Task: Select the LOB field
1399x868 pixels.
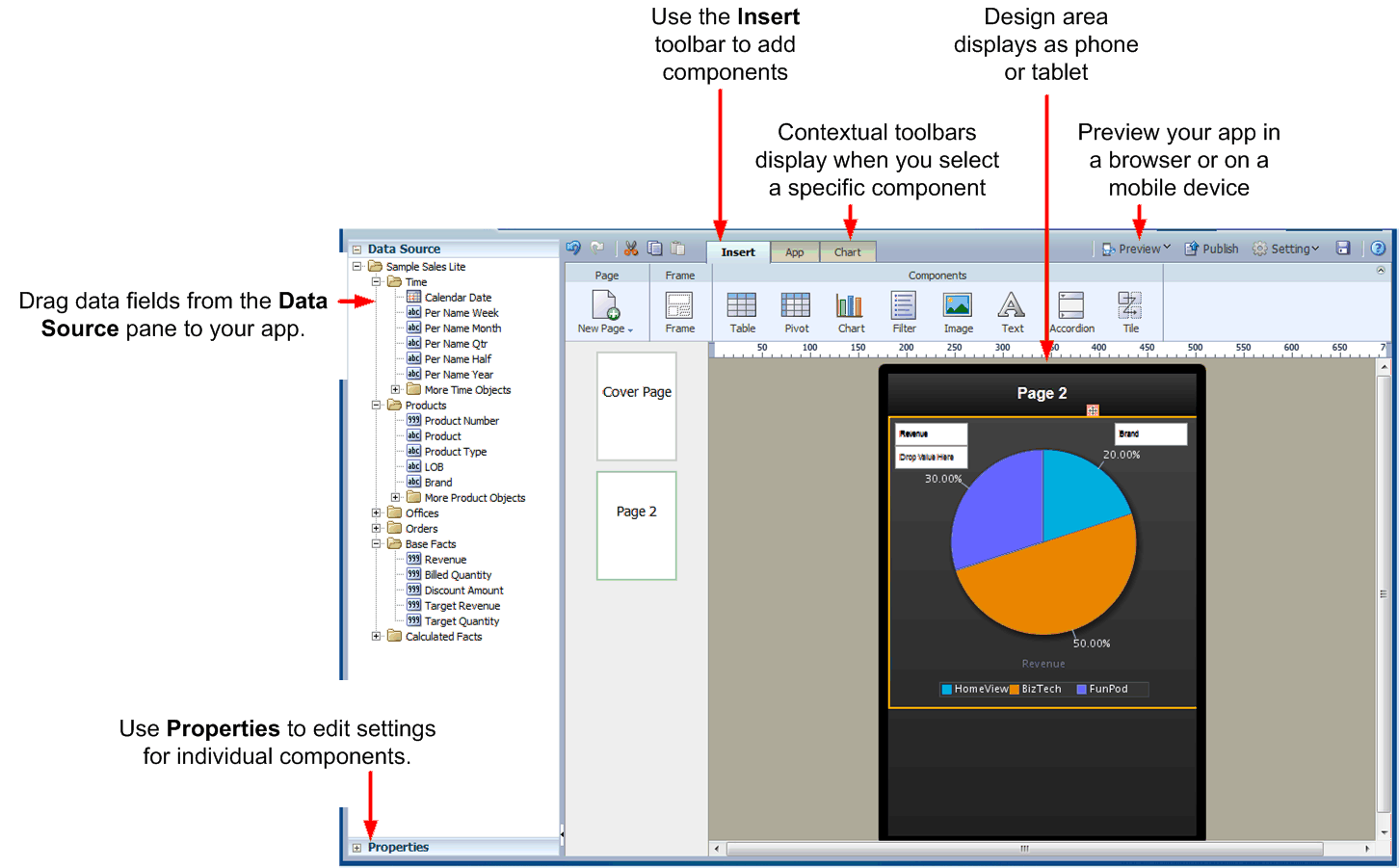Action: click(x=434, y=466)
